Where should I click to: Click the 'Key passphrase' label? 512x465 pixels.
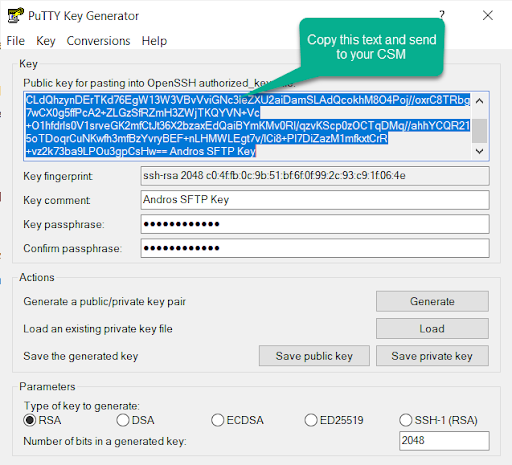pos(64,224)
